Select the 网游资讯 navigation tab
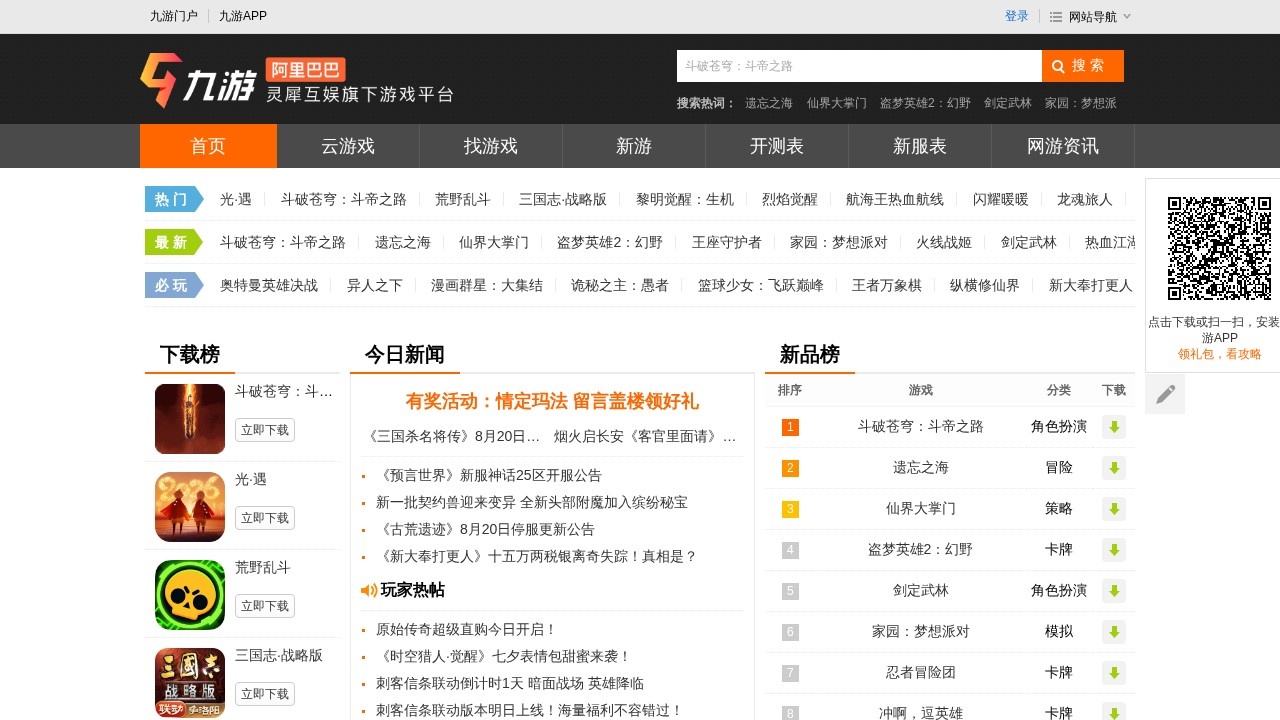Viewport: 1280px width, 720px height. point(1063,146)
